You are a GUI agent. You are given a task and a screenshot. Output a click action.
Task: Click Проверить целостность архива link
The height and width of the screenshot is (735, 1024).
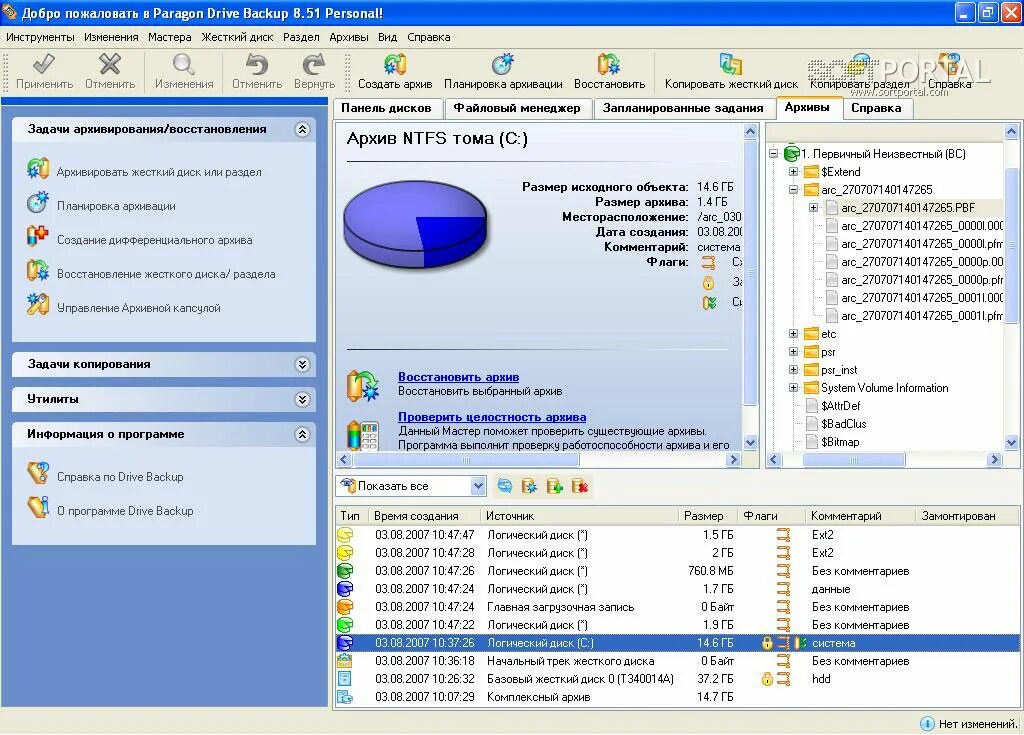click(492, 417)
